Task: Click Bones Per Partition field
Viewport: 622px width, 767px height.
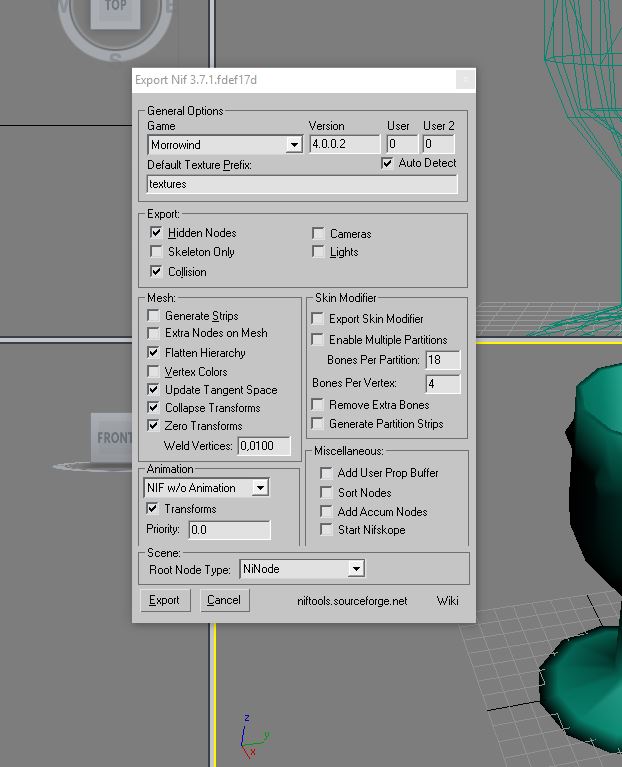Action: 443,360
